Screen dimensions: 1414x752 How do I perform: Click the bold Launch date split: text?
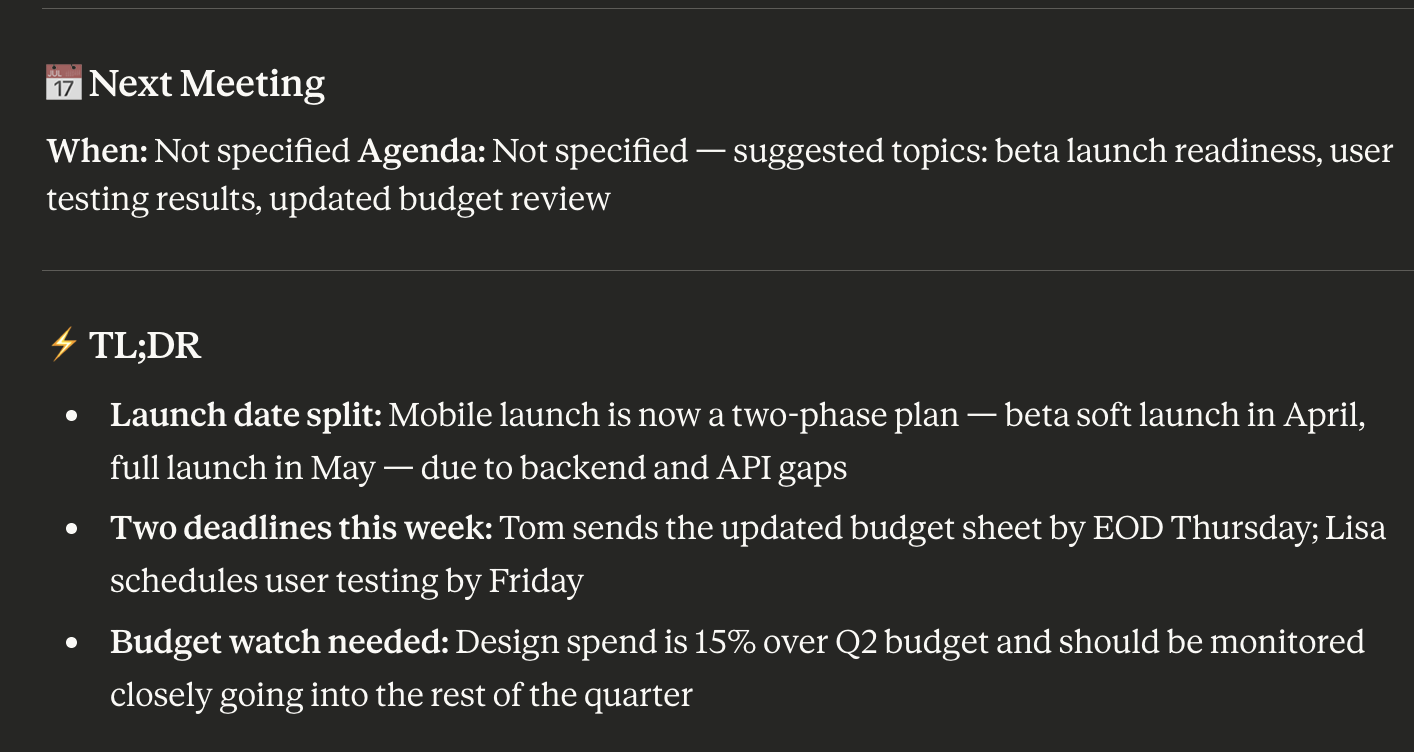246,415
